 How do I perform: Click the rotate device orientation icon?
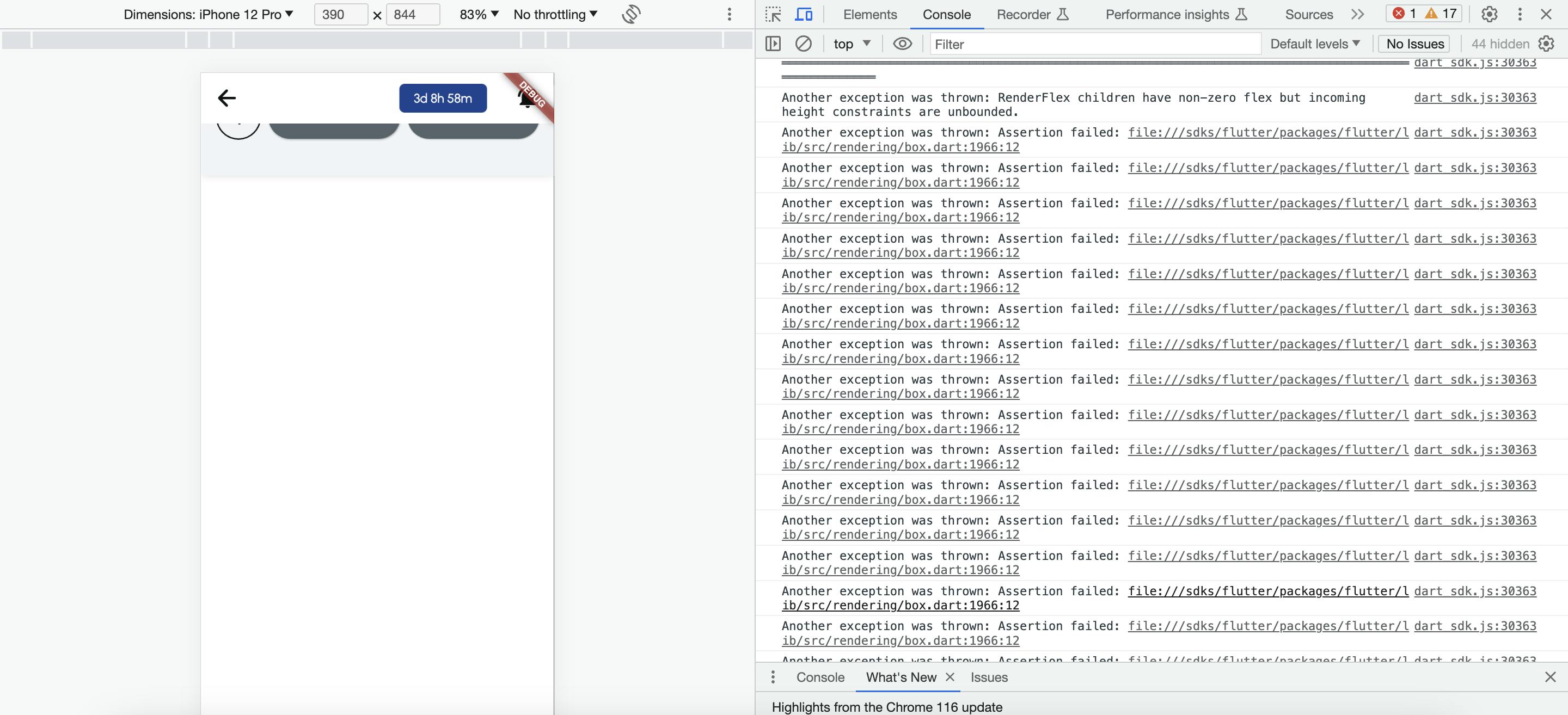click(x=631, y=14)
